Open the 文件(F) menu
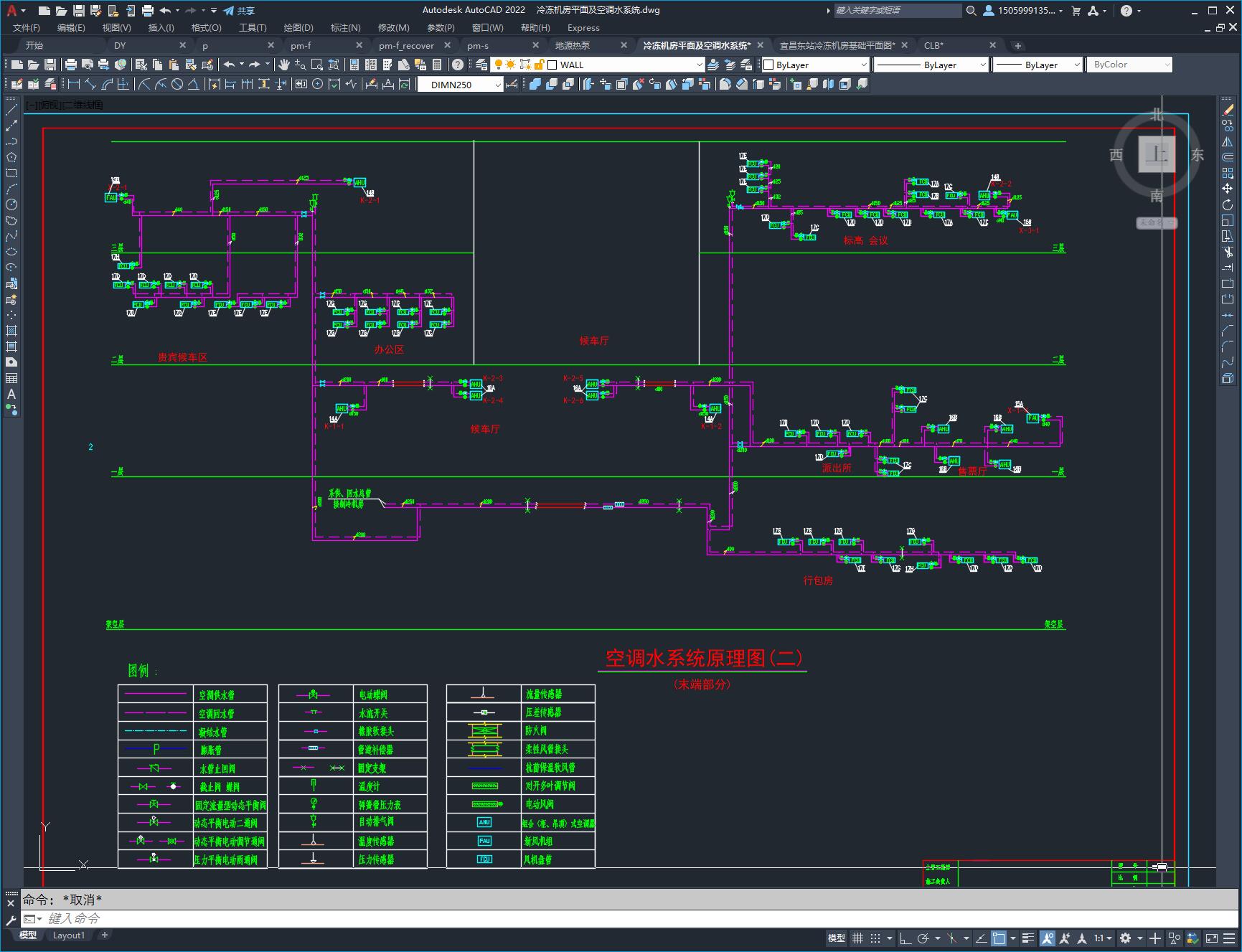Viewport: 1242px width, 952px height. [x=27, y=27]
